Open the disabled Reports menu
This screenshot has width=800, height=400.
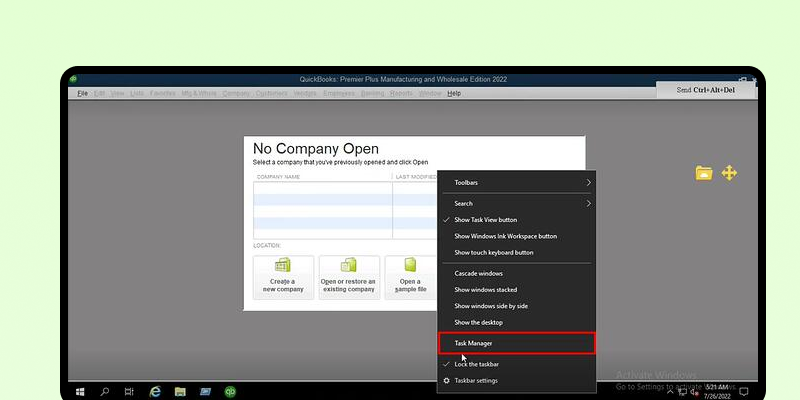[x=401, y=93]
